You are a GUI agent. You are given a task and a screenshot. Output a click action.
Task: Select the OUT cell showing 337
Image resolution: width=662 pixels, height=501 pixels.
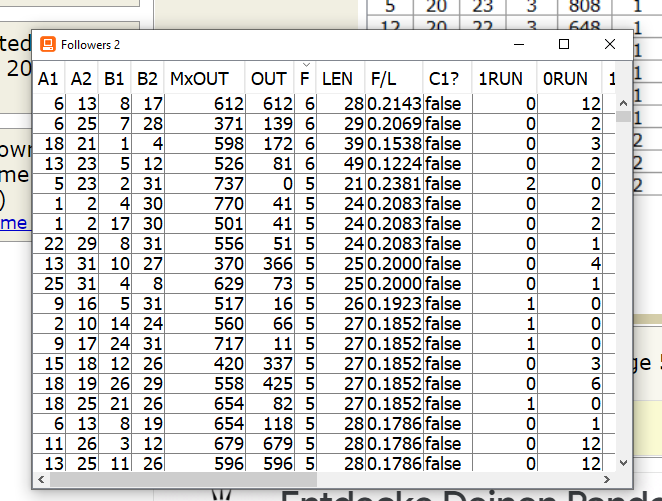(270, 364)
